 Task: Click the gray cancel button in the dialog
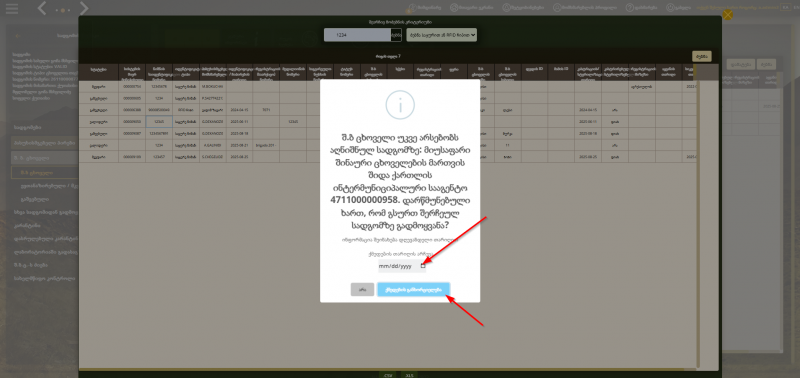click(x=362, y=290)
